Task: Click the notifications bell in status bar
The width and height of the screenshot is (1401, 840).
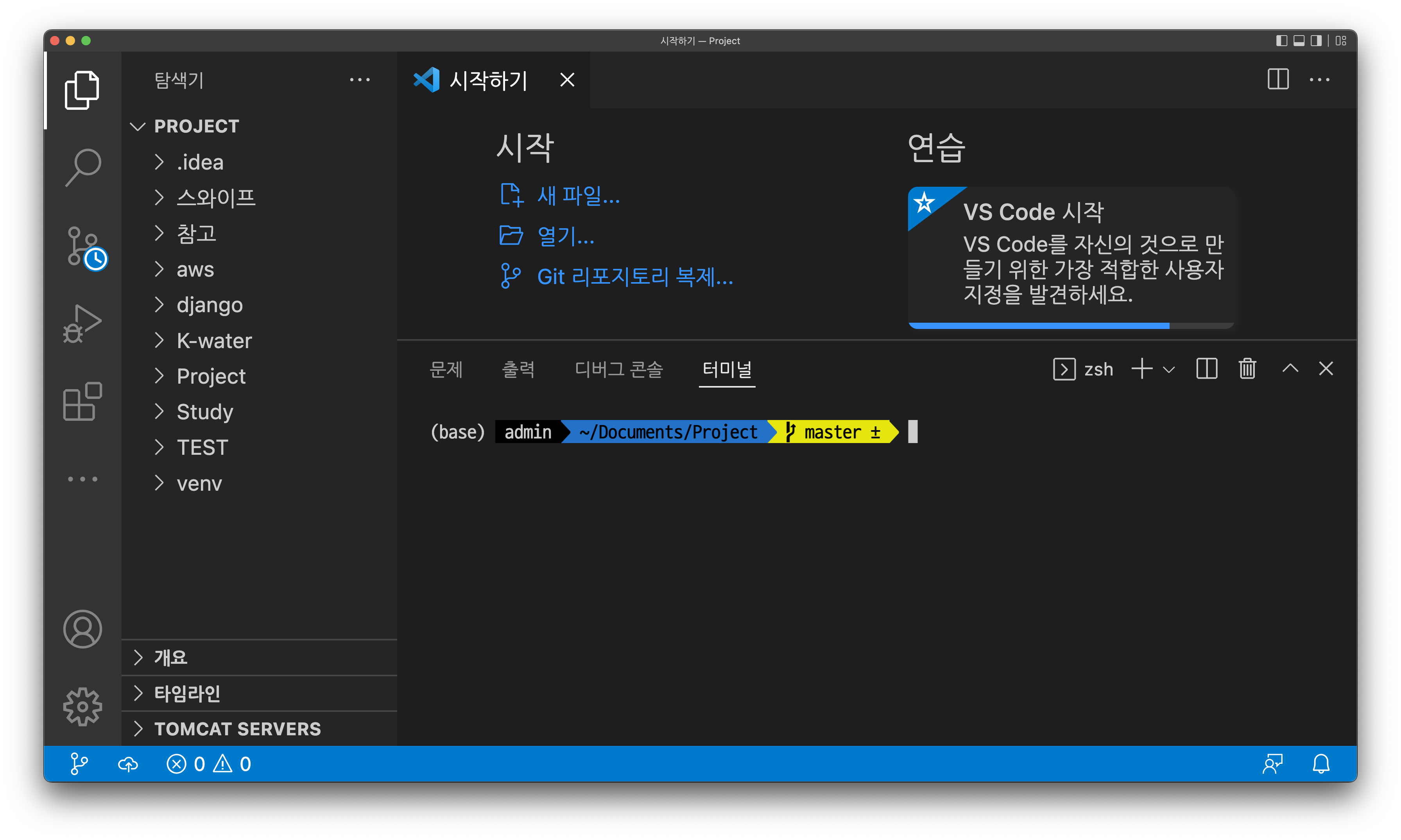Action: 1320,764
